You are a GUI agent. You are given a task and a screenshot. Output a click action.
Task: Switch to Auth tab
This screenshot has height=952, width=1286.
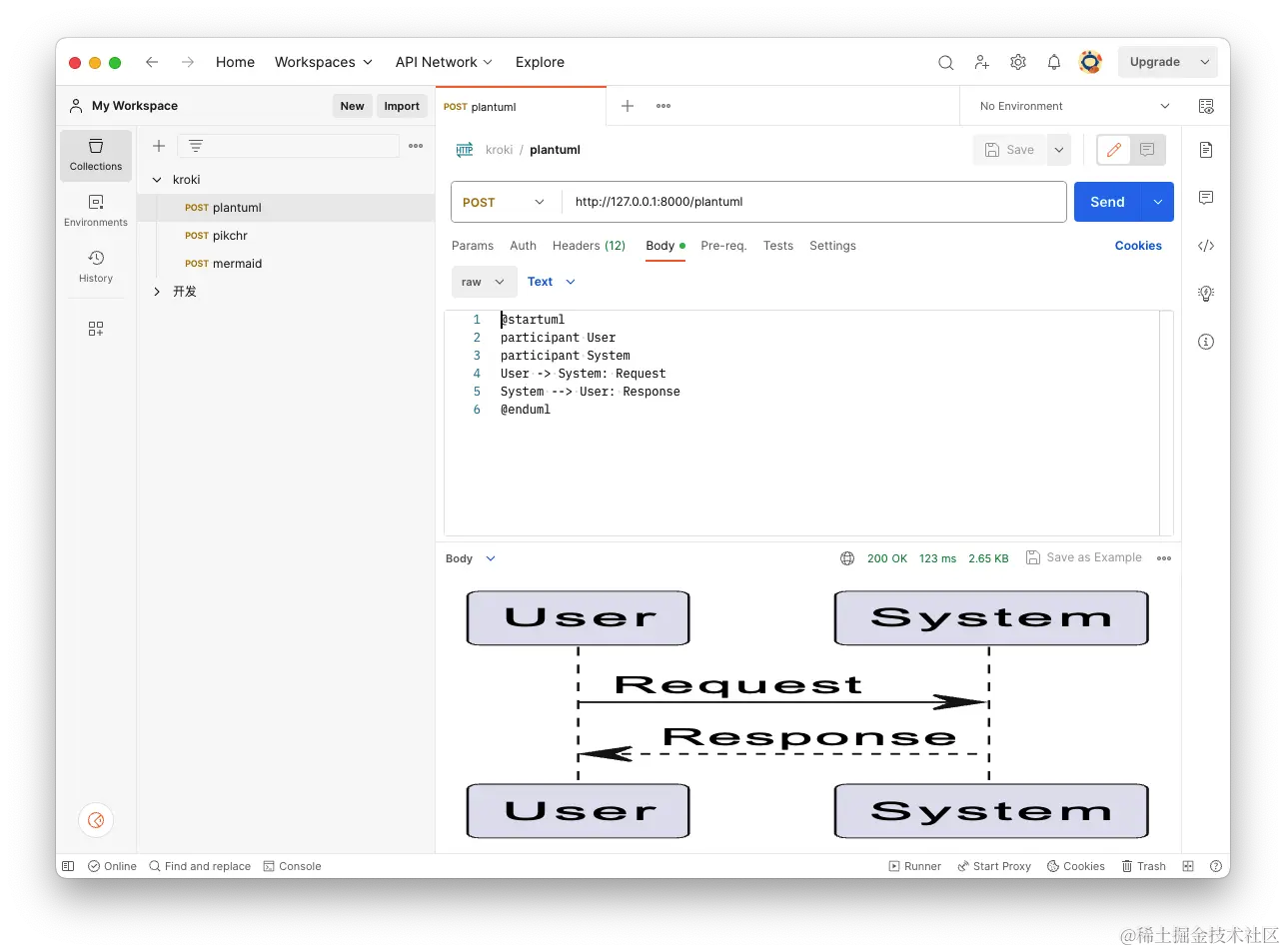click(523, 246)
